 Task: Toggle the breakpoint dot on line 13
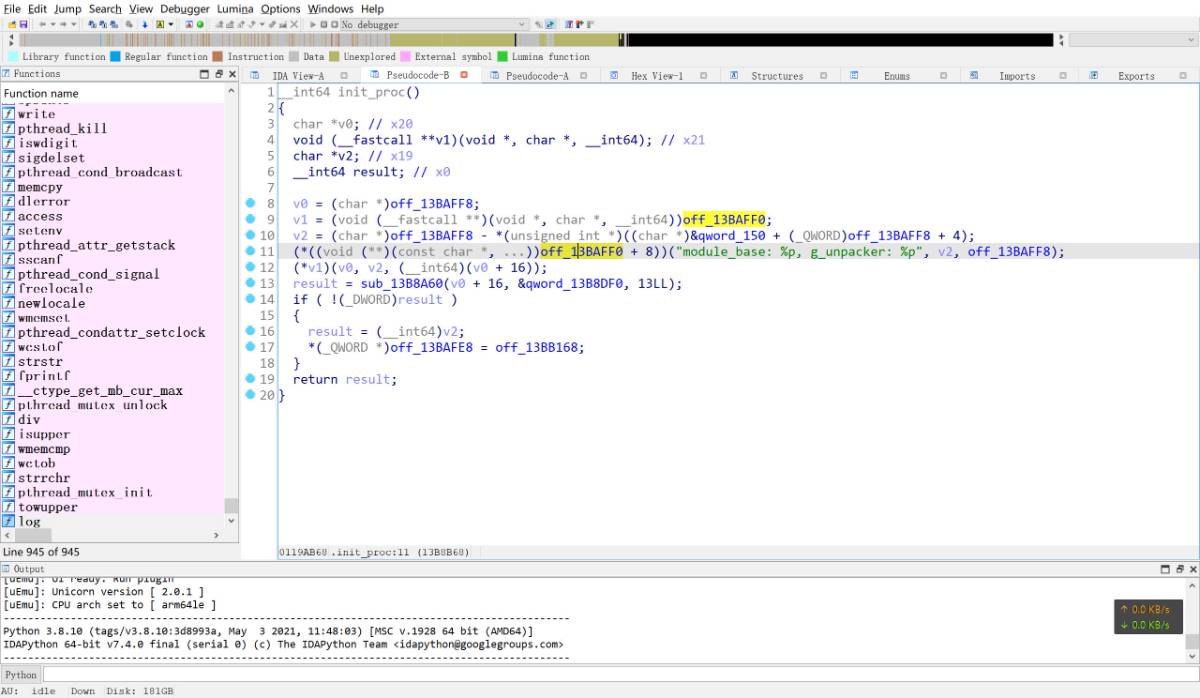[251, 283]
